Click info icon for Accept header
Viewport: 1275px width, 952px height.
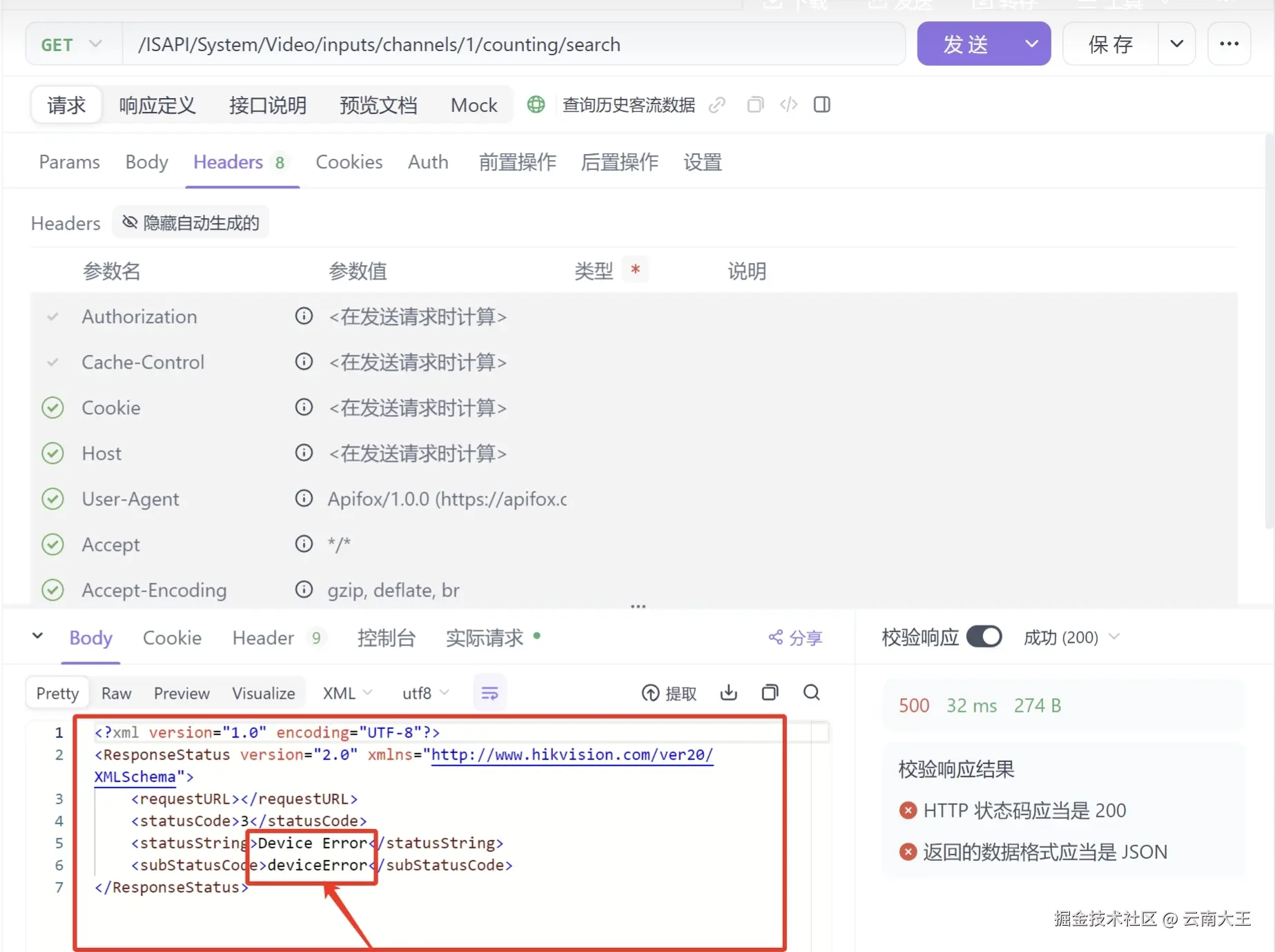(304, 544)
